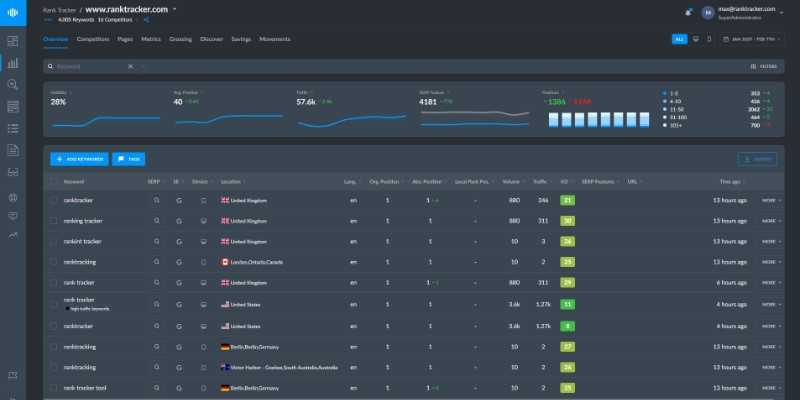The height and width of the screenshot is (400, 800).
Task: Sort by the Location column header
Action: click(232, 181)
